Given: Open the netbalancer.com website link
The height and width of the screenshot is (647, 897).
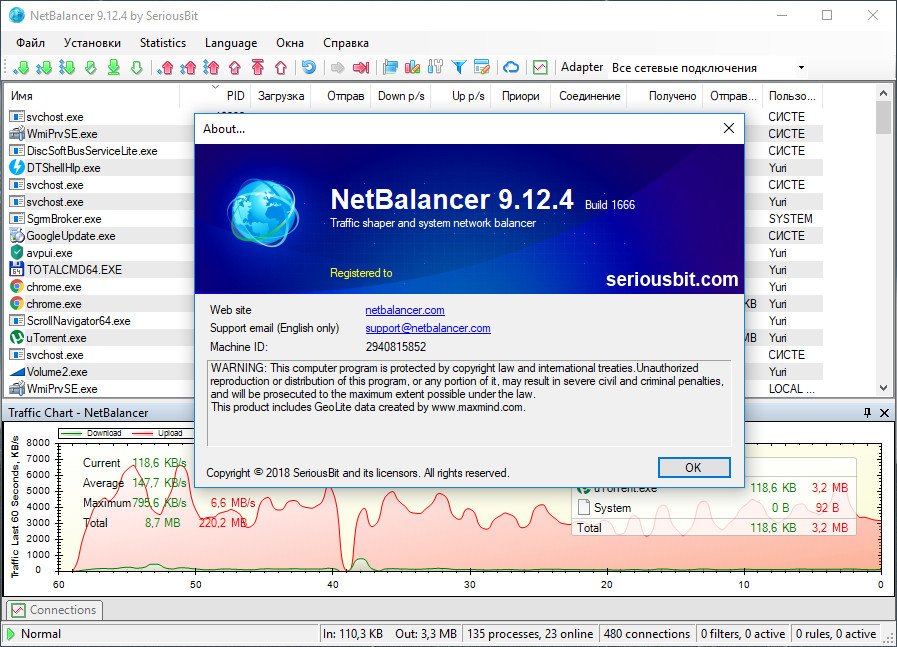Looking at the screenshot, I should click(405, 310).
